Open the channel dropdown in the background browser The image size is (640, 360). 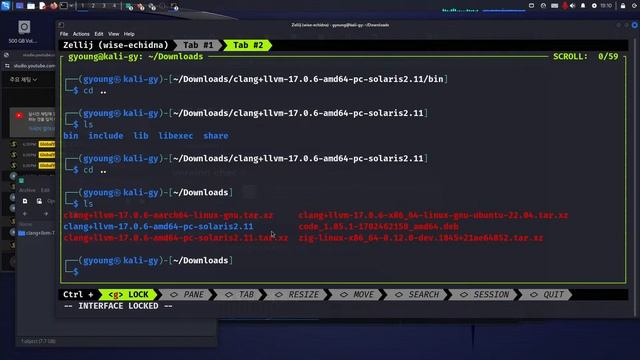pos(23,80)
